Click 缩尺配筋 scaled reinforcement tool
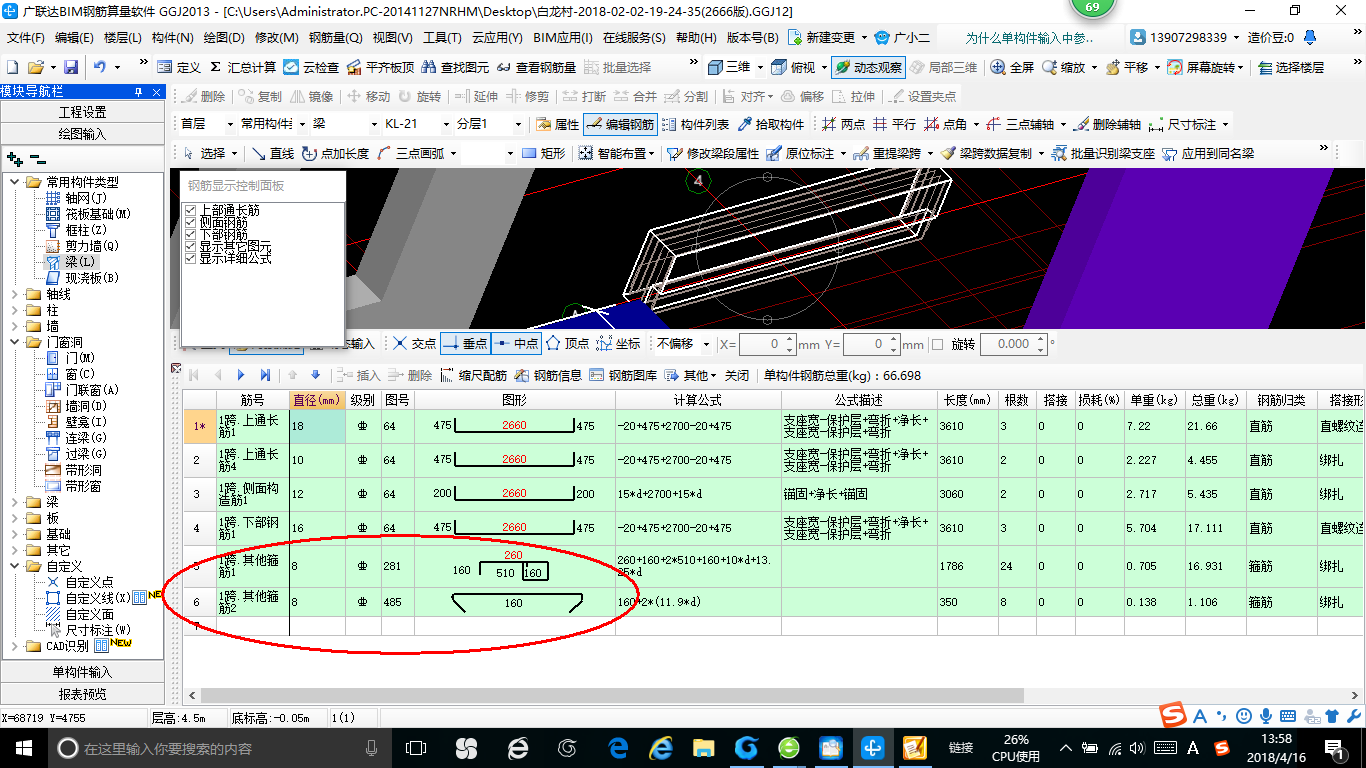Image resolution: width=1366 pixels, height=768 pixels. [473, 375]
